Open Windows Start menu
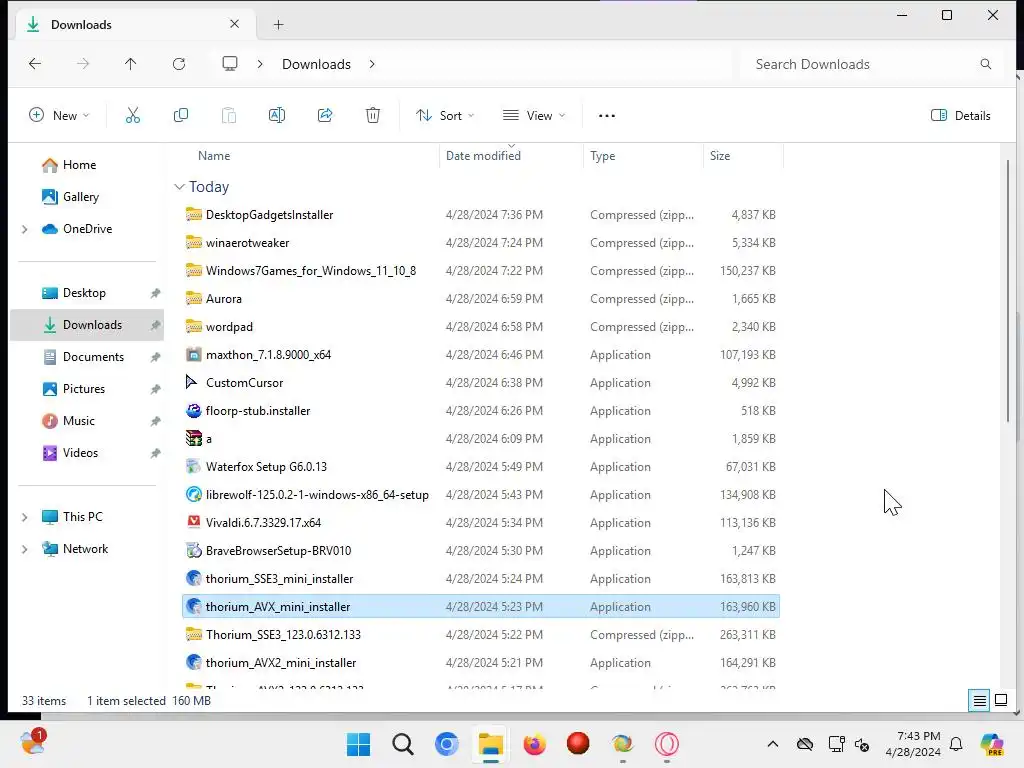1024x768 pixels. tap(358, 744)
